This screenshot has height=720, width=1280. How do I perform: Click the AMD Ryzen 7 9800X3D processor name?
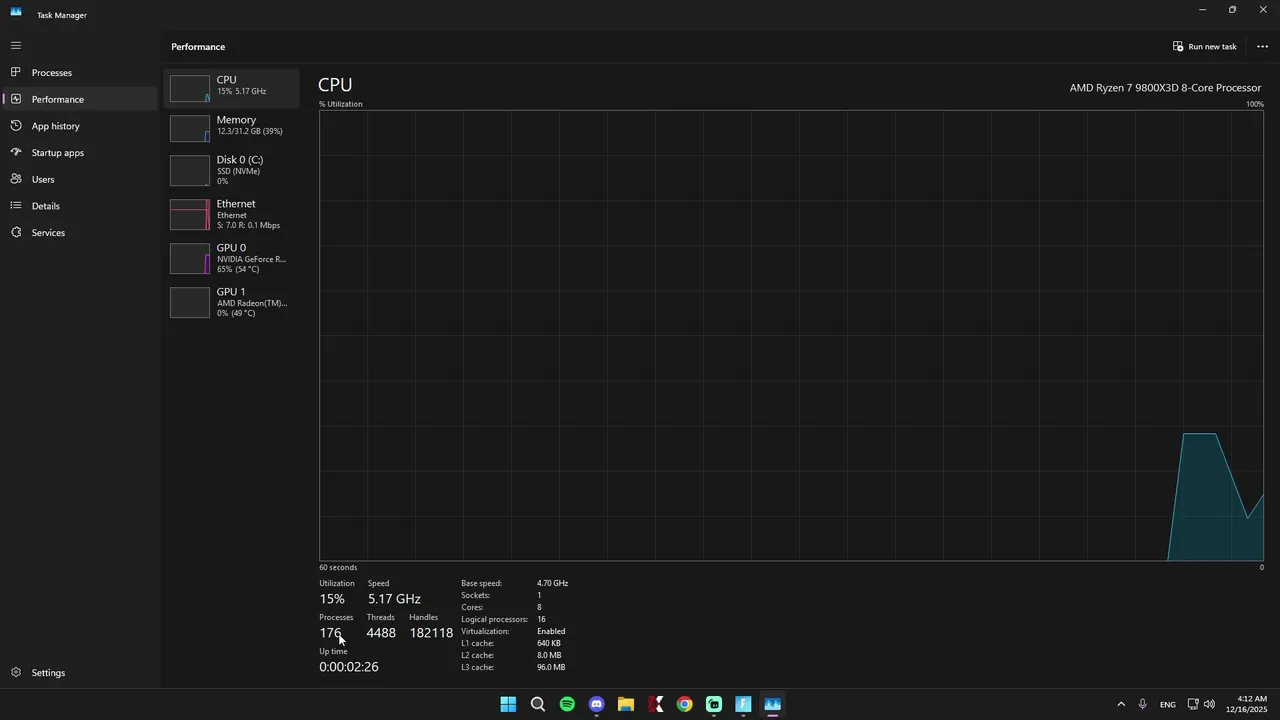[x=1165, y=88]
